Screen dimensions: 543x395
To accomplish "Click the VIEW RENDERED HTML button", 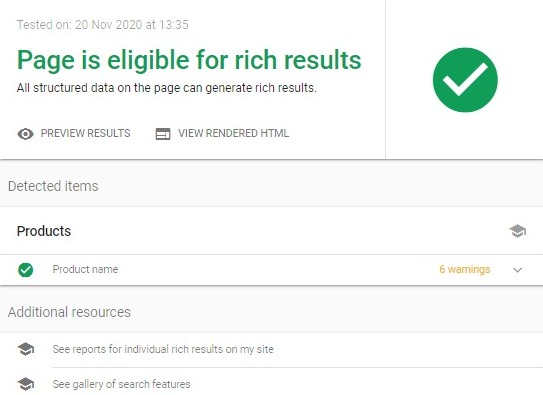I will [x=222, y=134].
